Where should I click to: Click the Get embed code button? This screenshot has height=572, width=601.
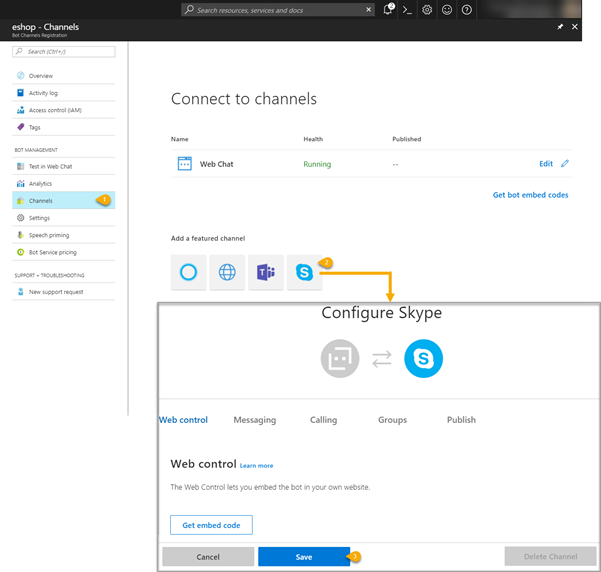tap(211, 525)
